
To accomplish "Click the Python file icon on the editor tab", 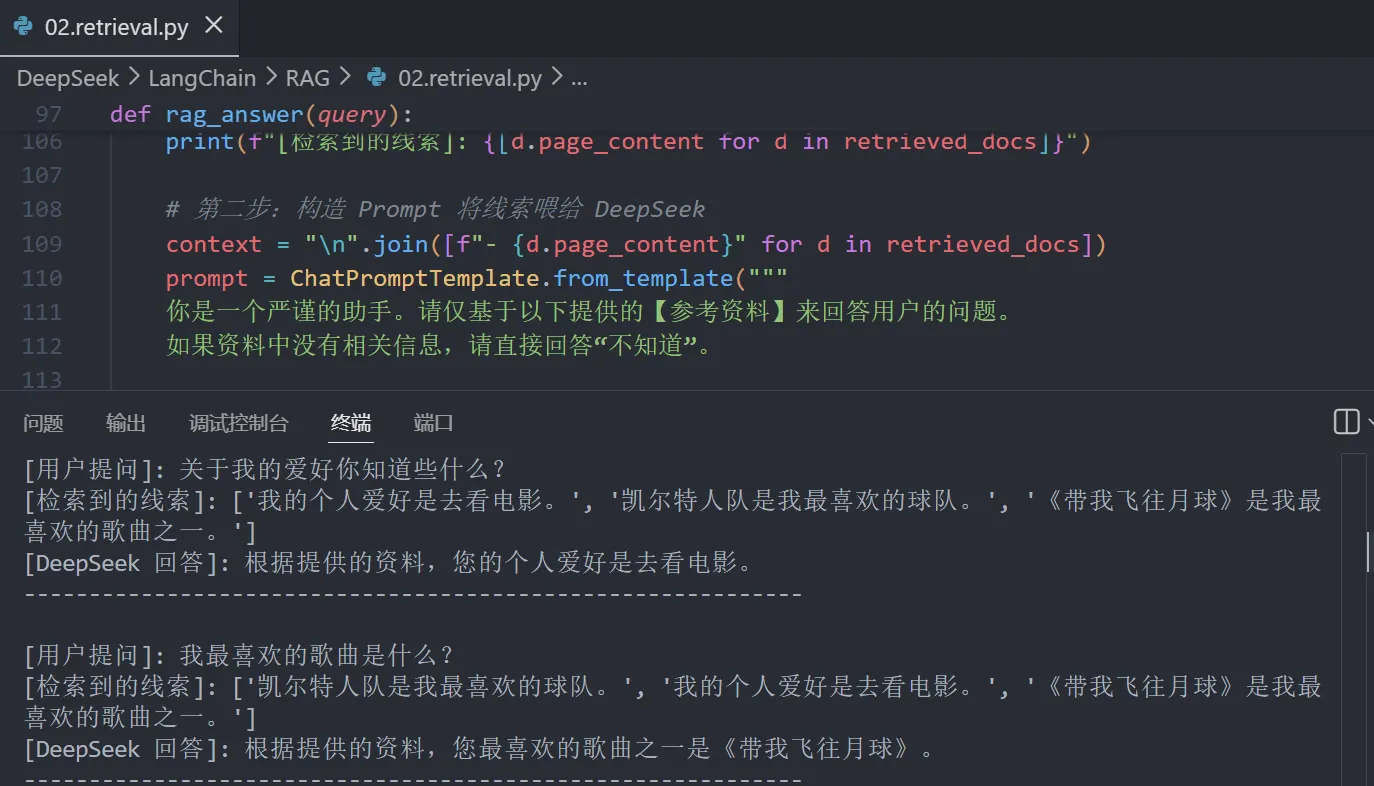I will pyautogui.click(x=23, y=27).
